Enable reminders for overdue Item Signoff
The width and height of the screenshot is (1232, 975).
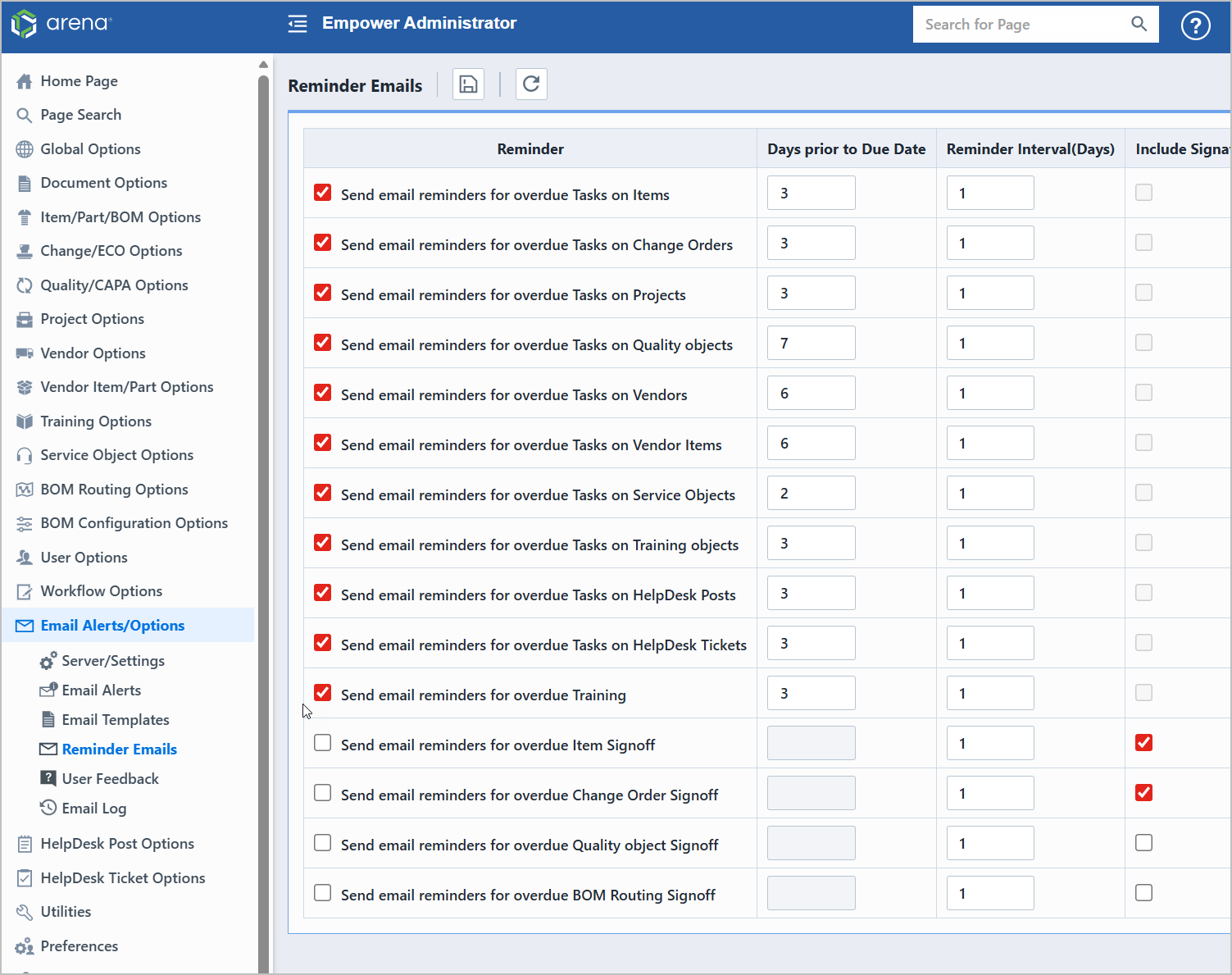(x=323, y=743)
